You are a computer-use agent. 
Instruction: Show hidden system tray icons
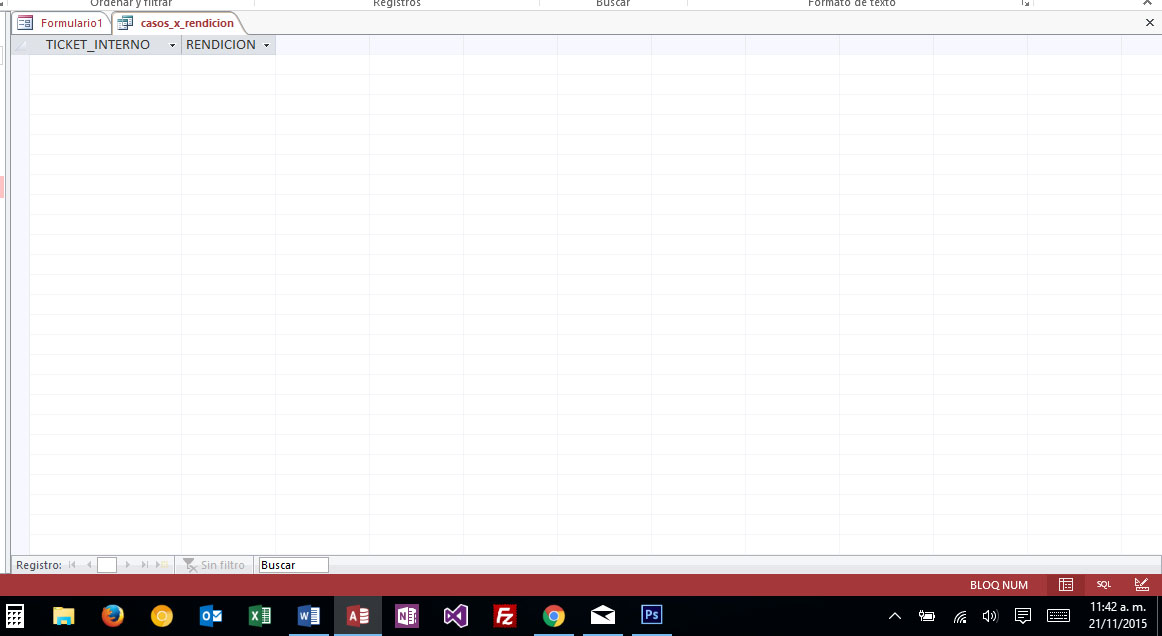pyautogui.click(x=894, y=616)
